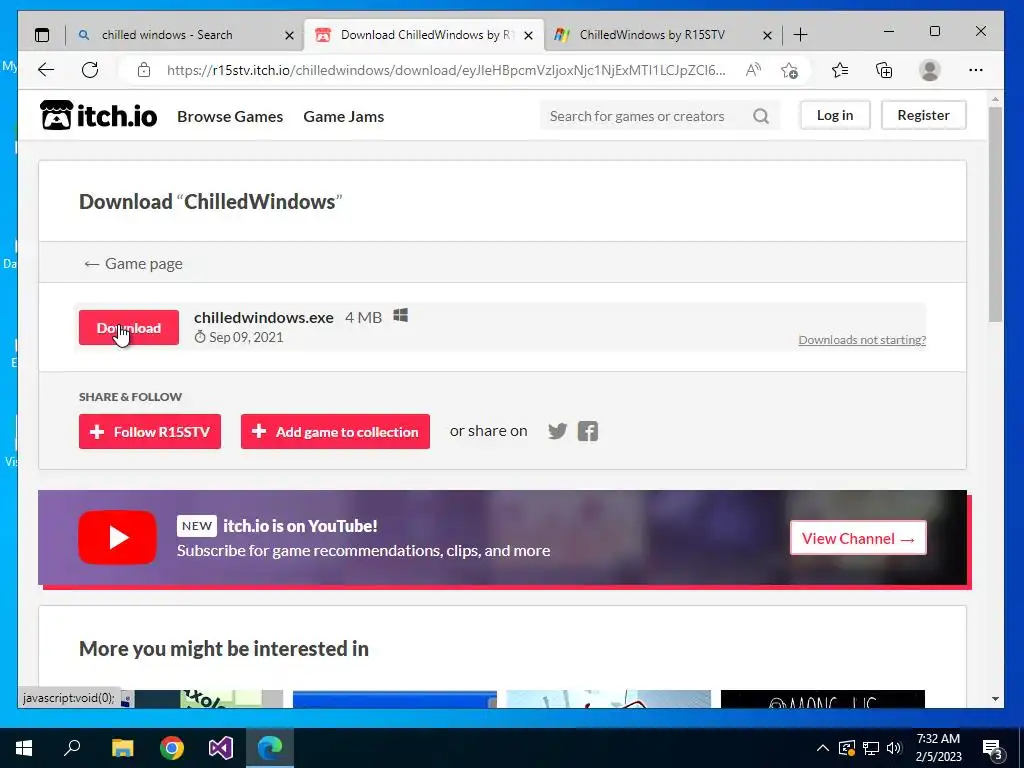Screen dimensions: 1024x768
Task: Share on Twitter icon
Action: [557, 431]
